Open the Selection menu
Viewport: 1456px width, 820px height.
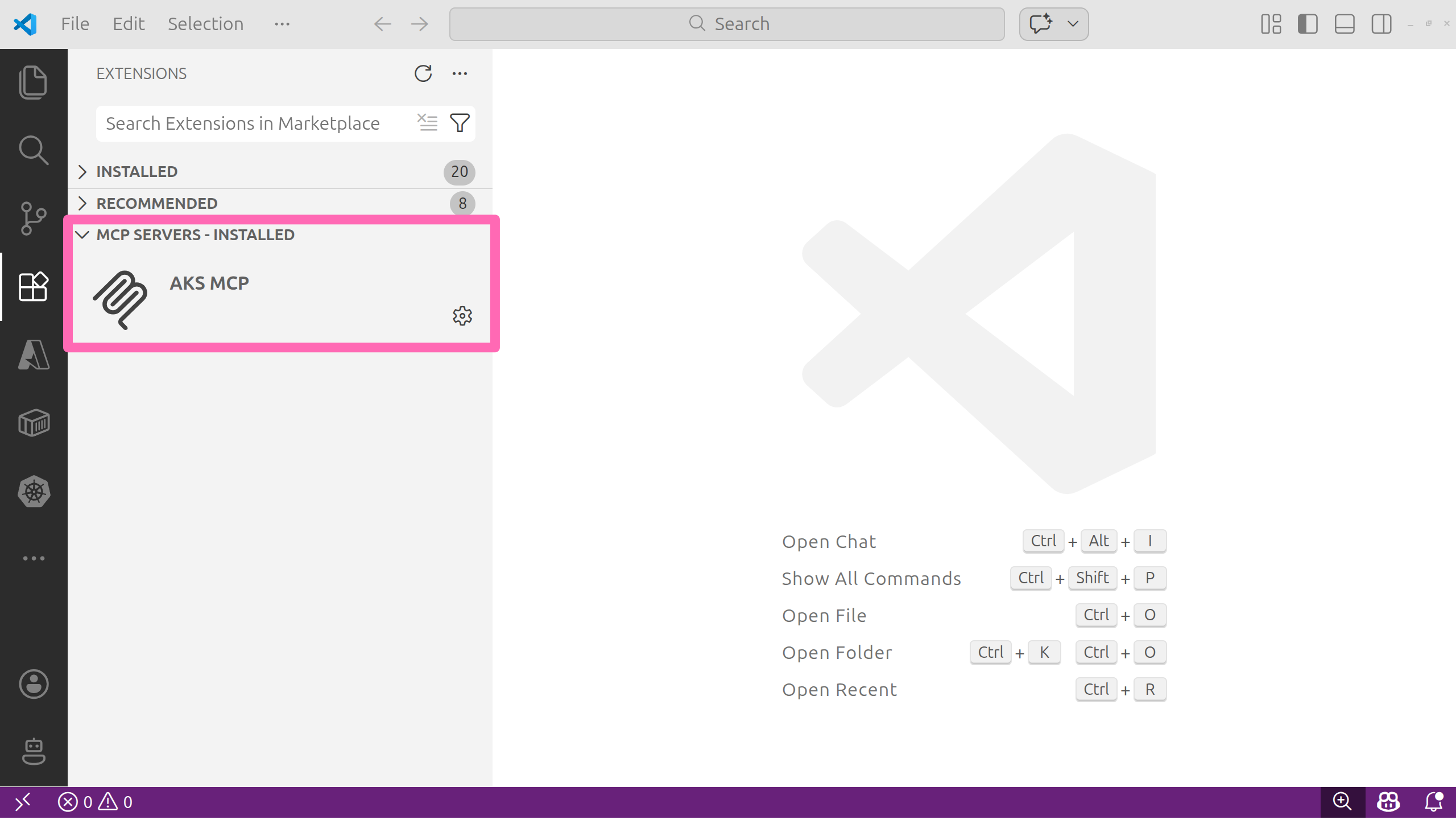pos(205,23)
